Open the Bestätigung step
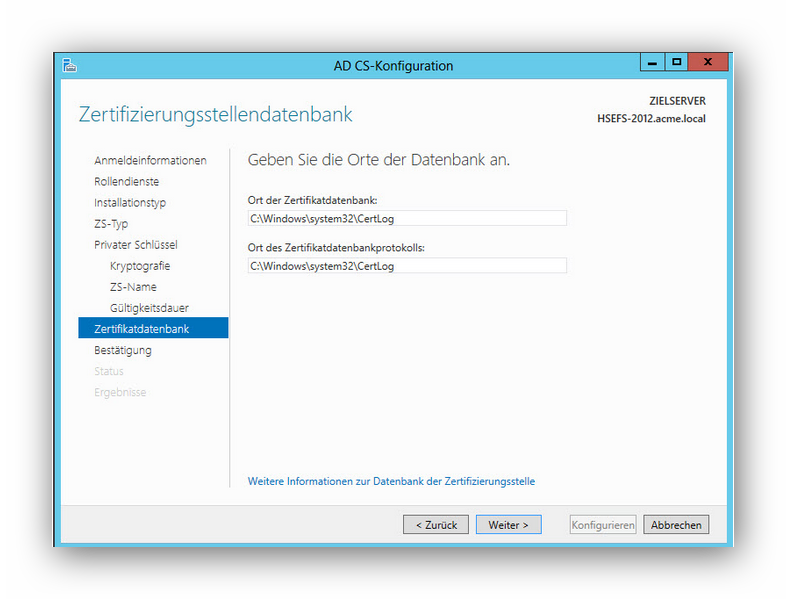 point(123,350)
